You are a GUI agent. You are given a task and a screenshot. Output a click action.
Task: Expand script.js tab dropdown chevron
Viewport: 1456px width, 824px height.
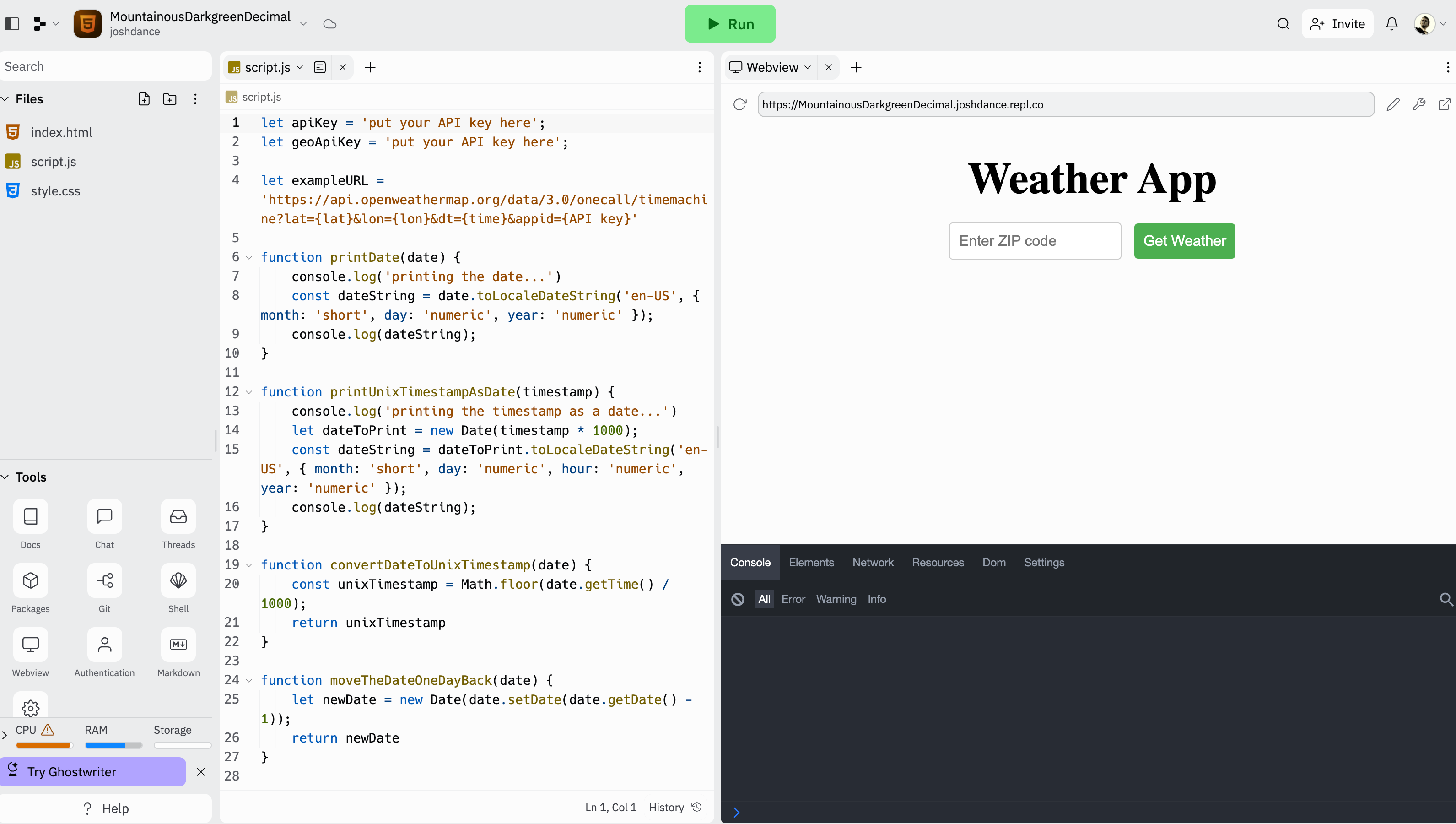click(x=300, y=67)
